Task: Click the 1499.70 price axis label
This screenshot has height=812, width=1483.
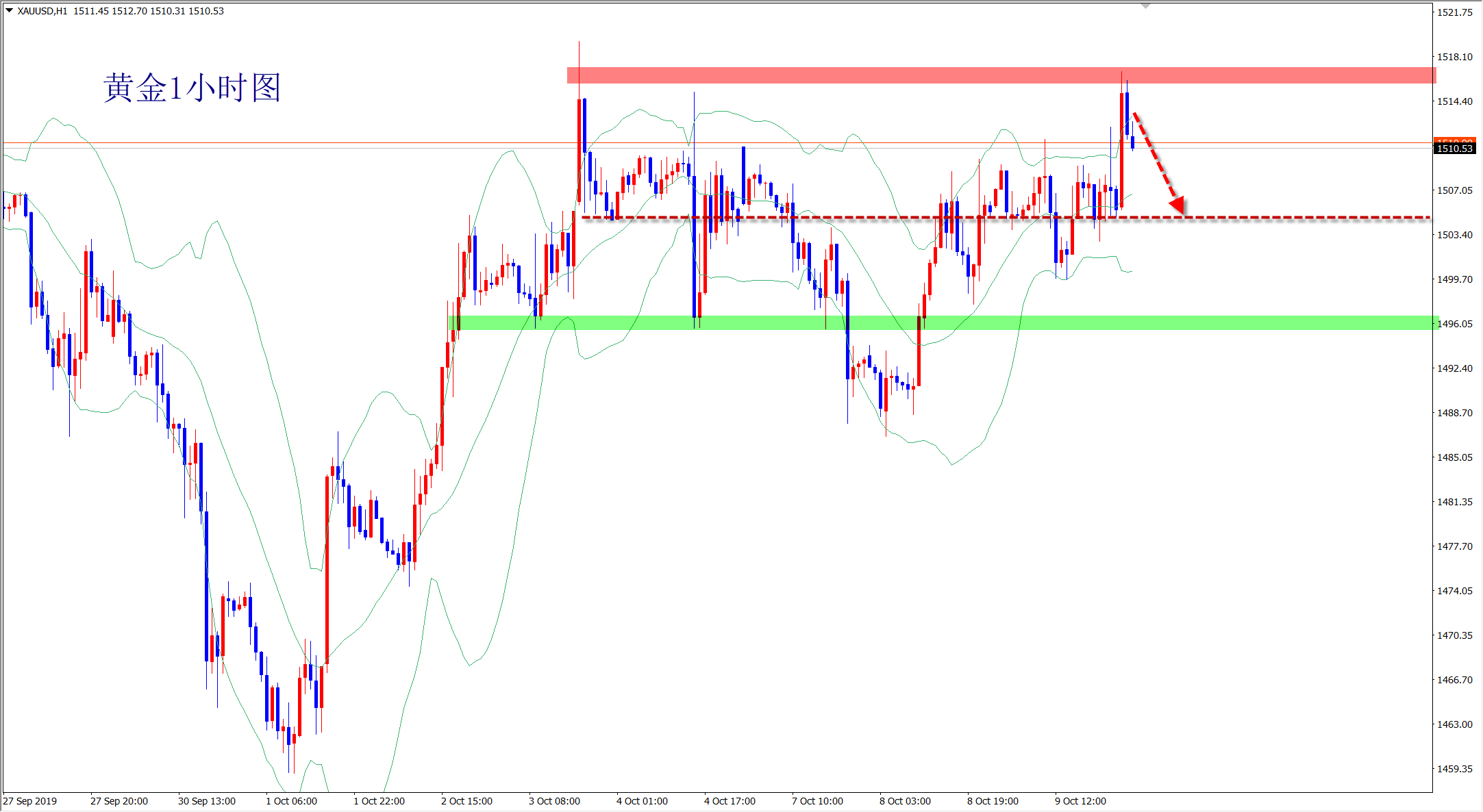Action: (1455, 279)
